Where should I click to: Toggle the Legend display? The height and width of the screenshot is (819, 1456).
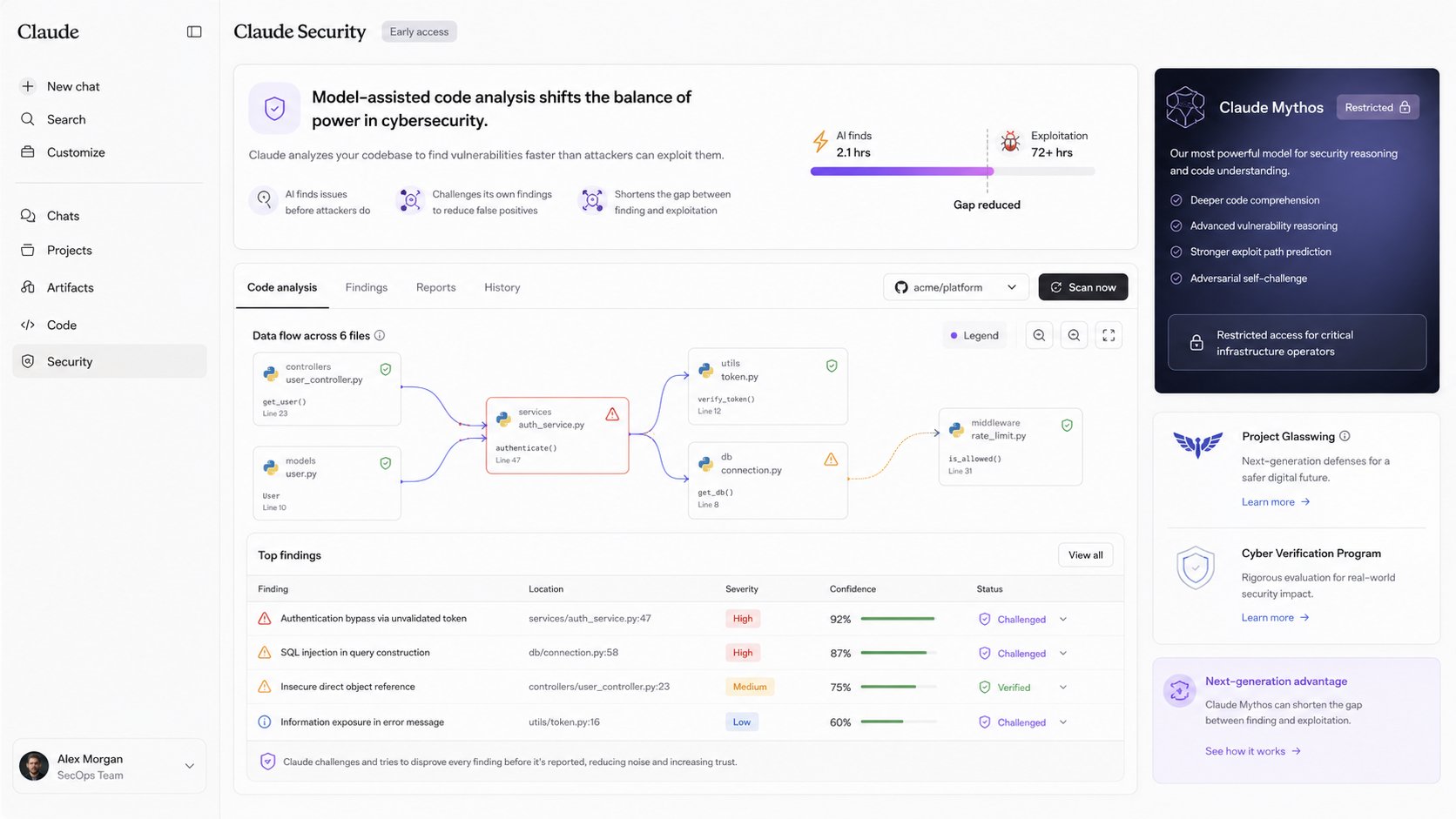pyautogui.click(x=974, y=335)
